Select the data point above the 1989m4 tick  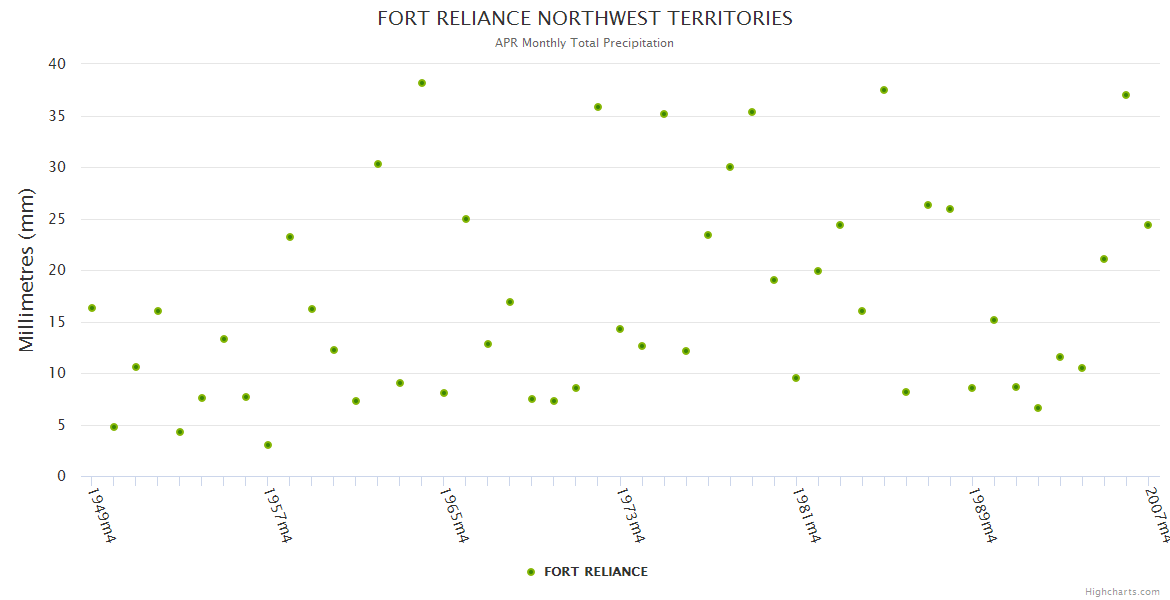pos(972,388)
